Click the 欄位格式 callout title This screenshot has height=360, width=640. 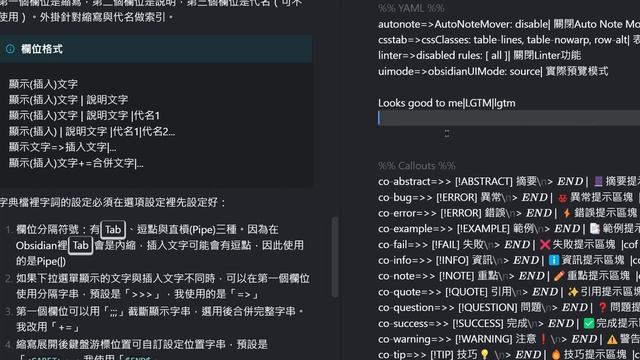(x=42, y=49)
